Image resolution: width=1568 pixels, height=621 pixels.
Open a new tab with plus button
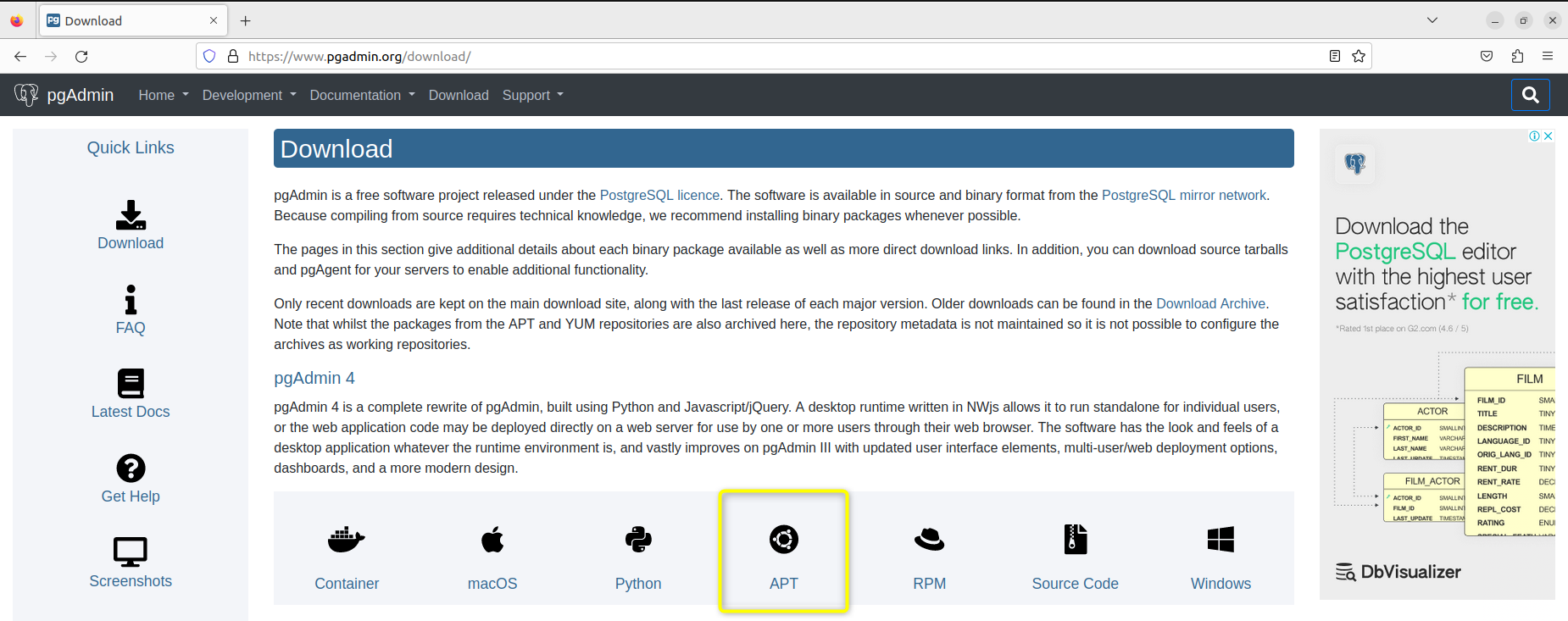tap(246, 20)
